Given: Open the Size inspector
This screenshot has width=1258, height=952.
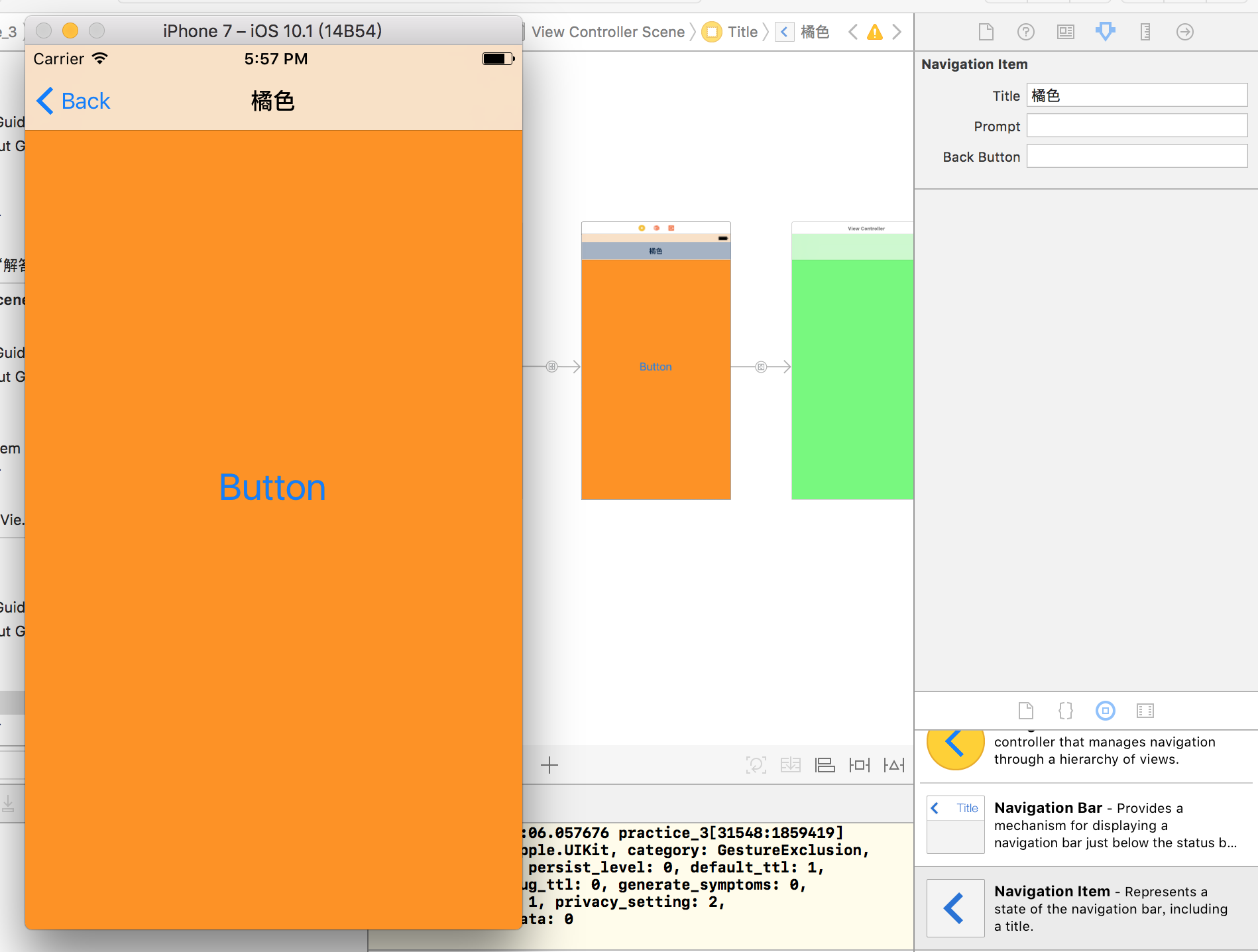Looking at the screenshot, I should click(x=1145, y=32).
